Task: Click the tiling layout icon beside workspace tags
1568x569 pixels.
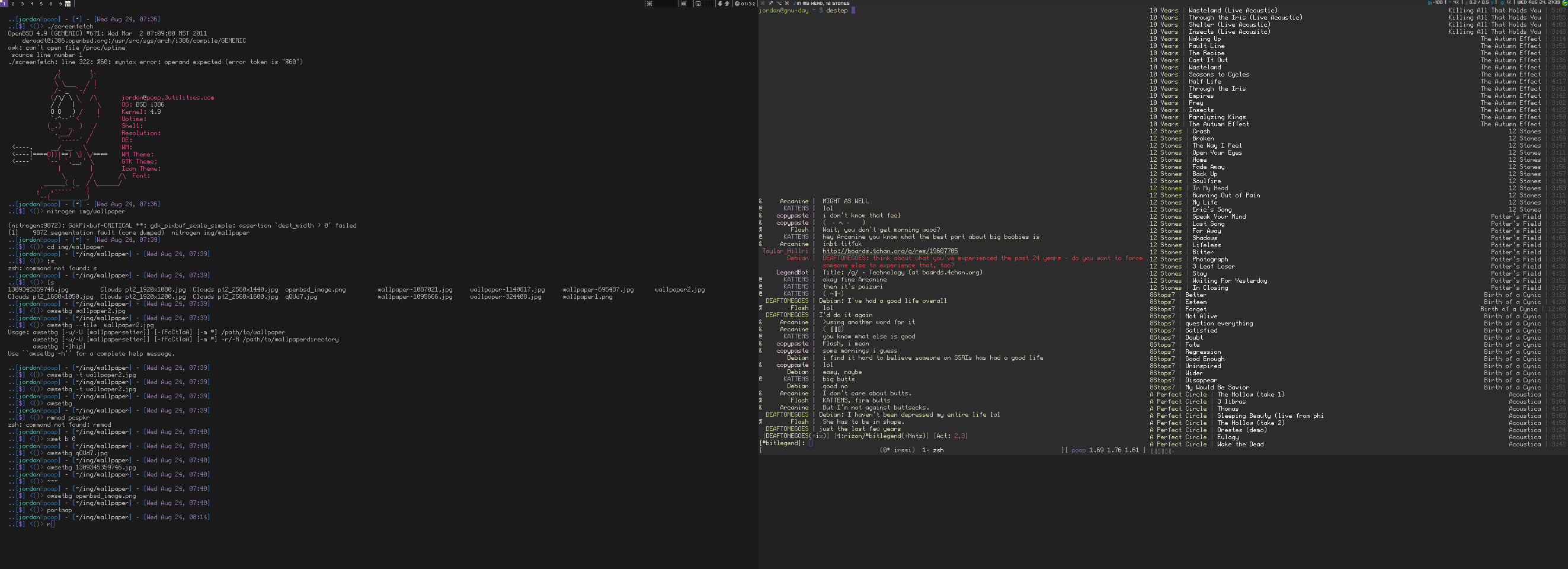Action: [x=68, y=4]
